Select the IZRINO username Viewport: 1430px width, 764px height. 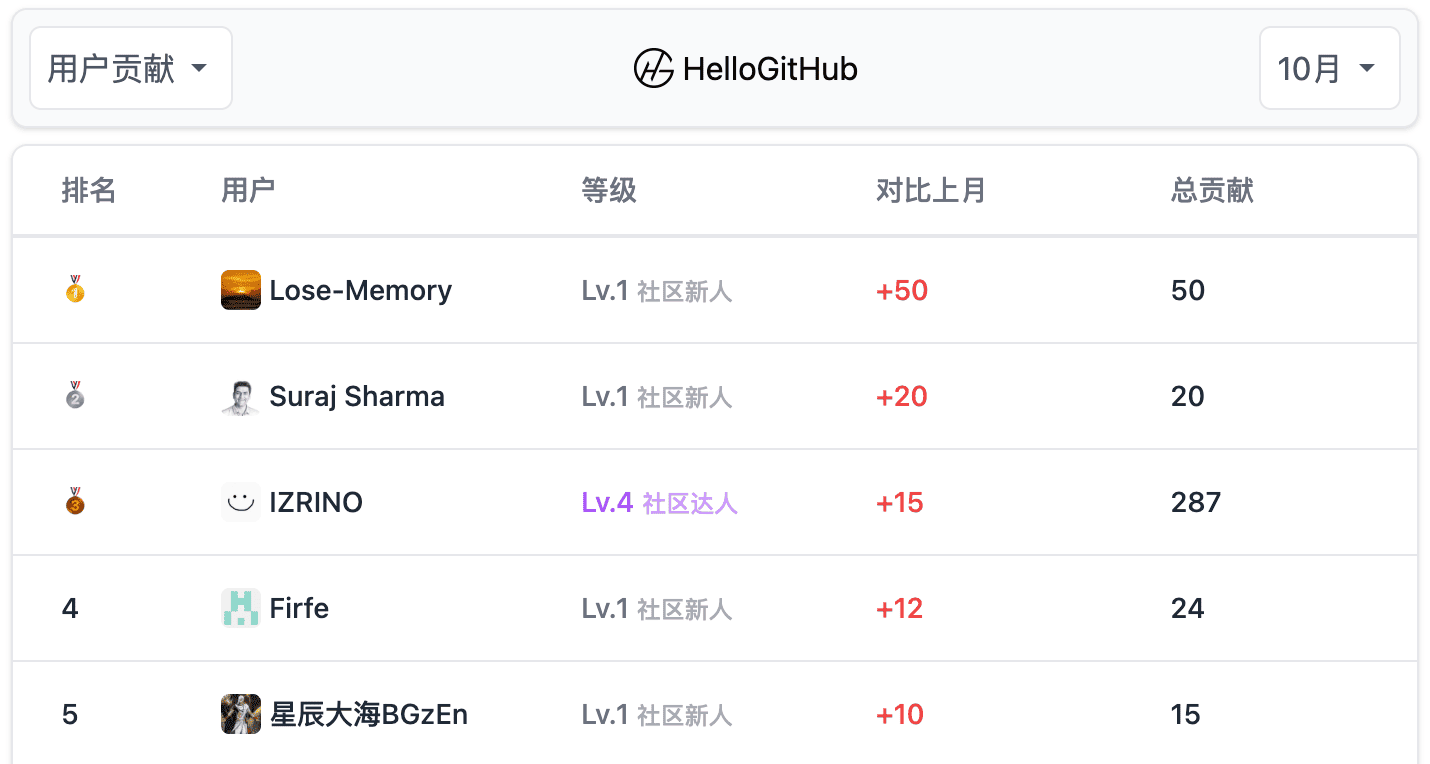point(316,502)
